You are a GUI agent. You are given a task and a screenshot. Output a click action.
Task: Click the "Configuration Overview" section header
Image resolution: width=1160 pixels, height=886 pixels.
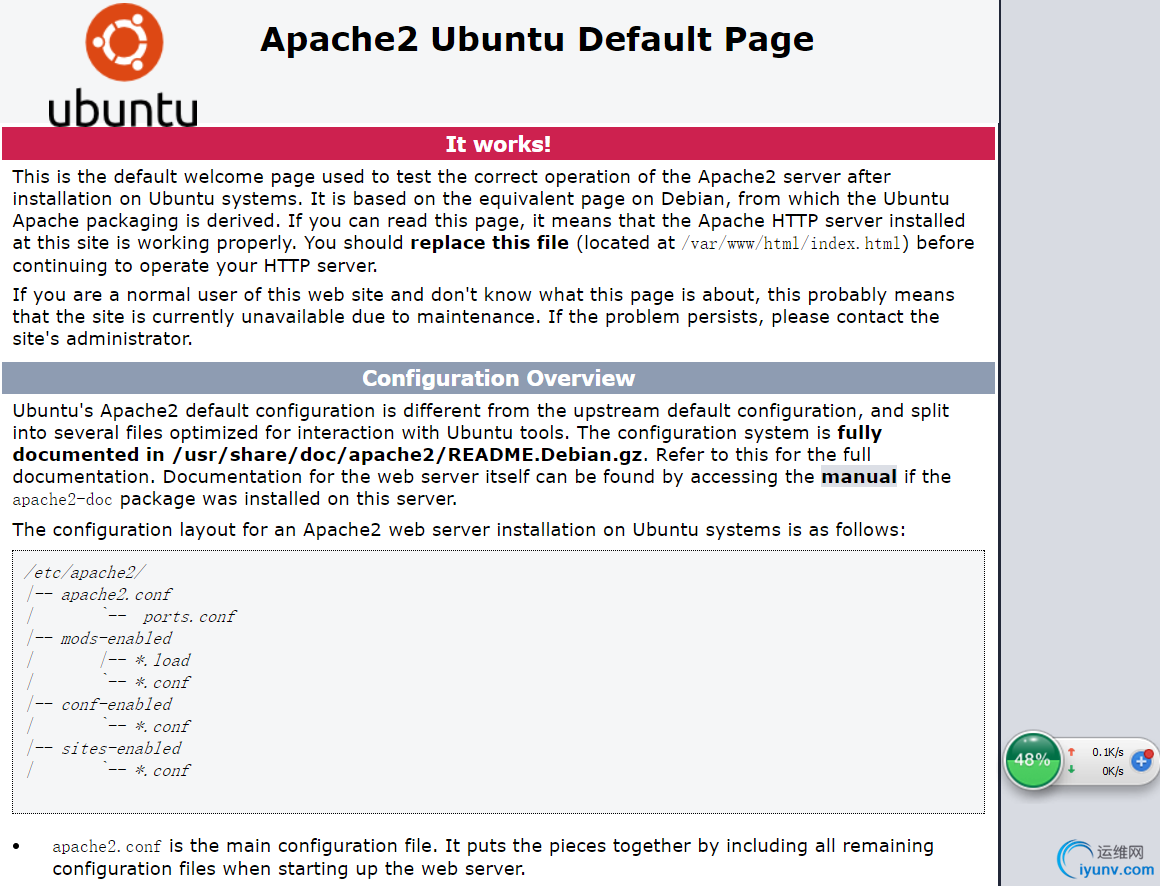[x=499, y=378]
